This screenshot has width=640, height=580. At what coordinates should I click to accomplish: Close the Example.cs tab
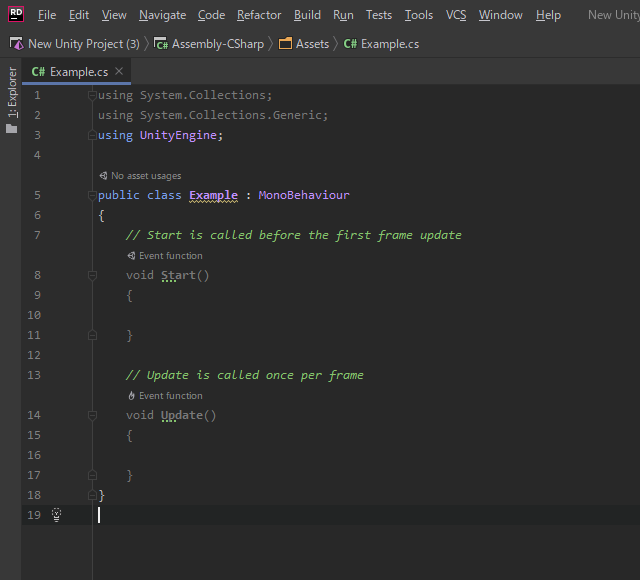(119, 71)
